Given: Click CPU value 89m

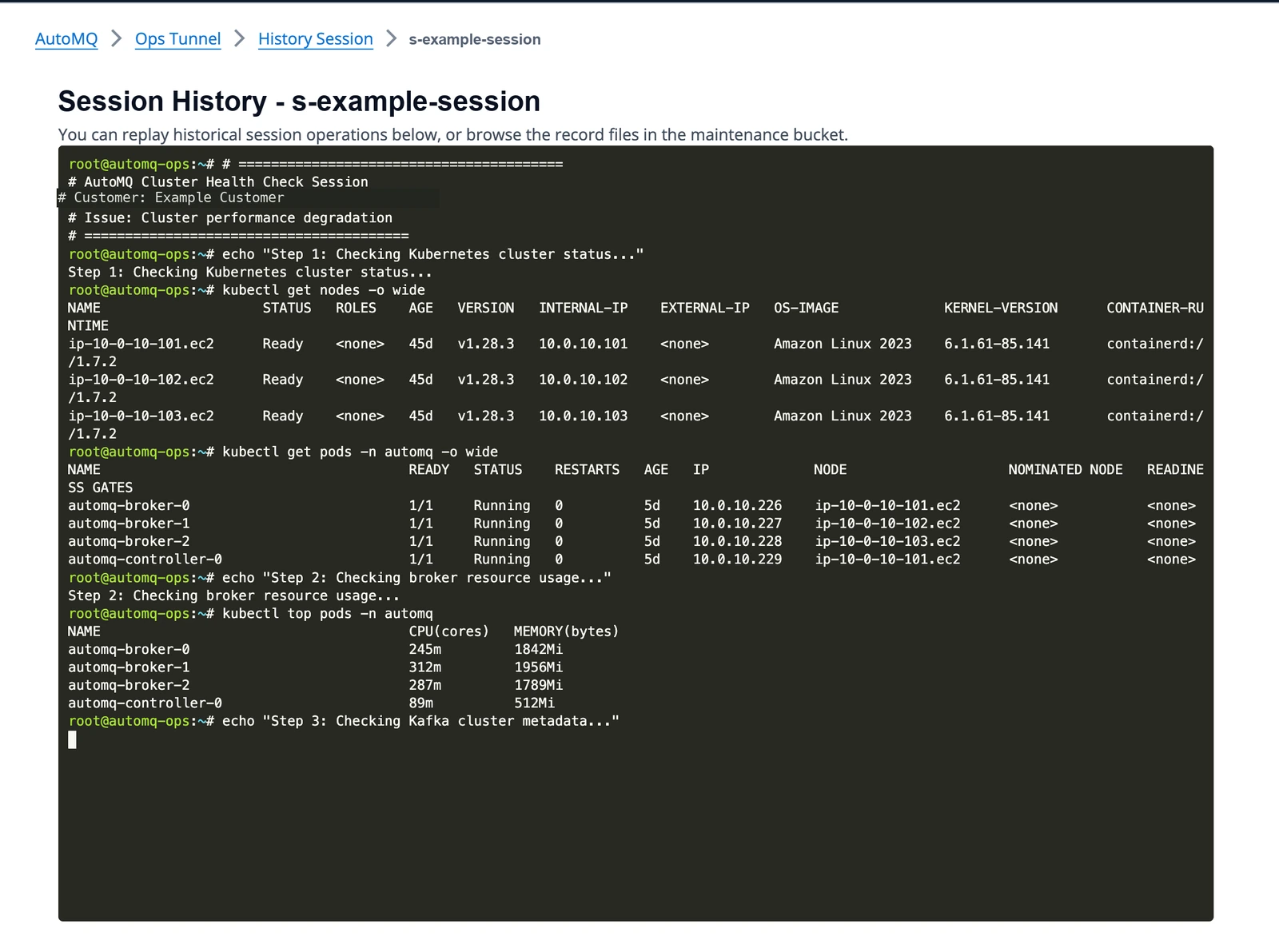Looking at the screenshot, I should click(x=421, y=703).
